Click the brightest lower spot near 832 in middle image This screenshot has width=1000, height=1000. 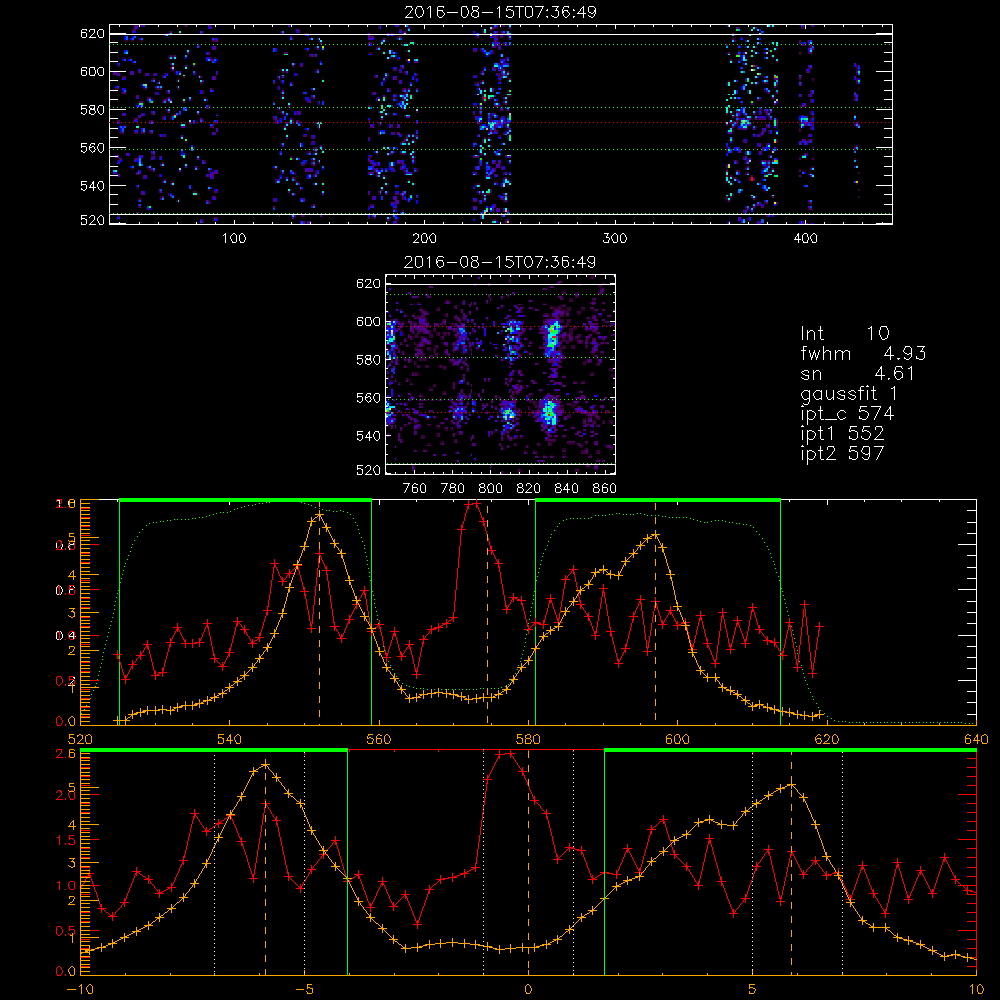point(549,411)
